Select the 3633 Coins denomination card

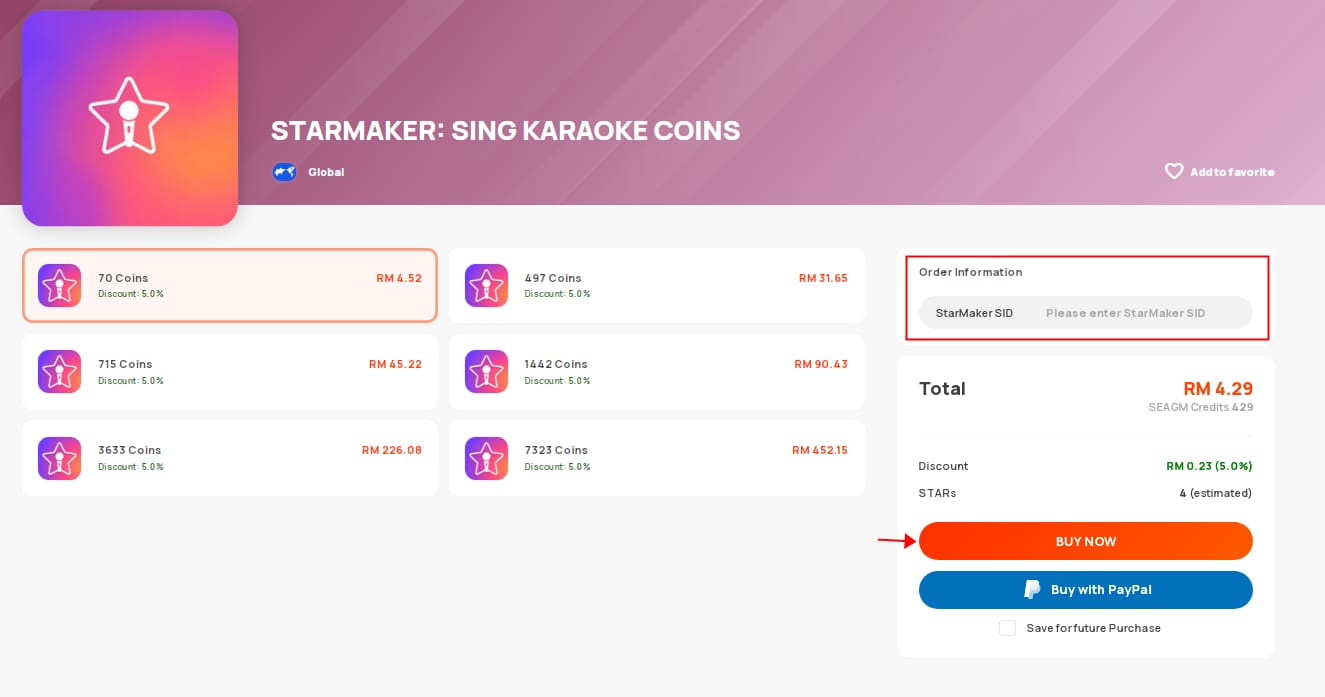[x=229, y=457]
